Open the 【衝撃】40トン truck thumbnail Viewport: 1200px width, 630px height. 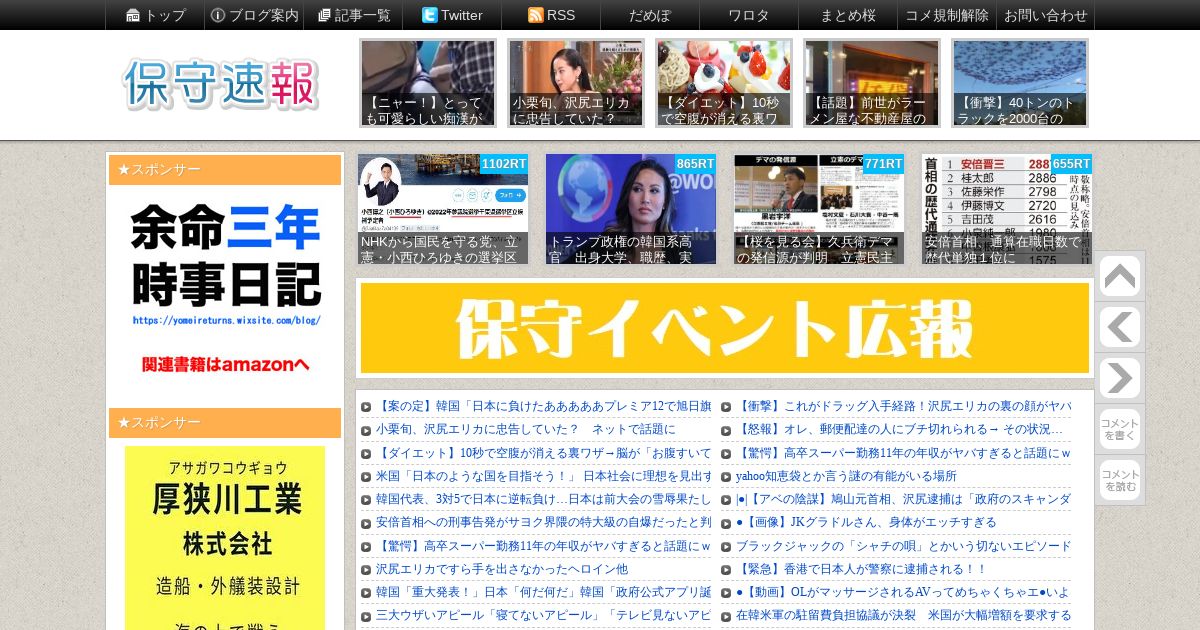point(1020,83)
